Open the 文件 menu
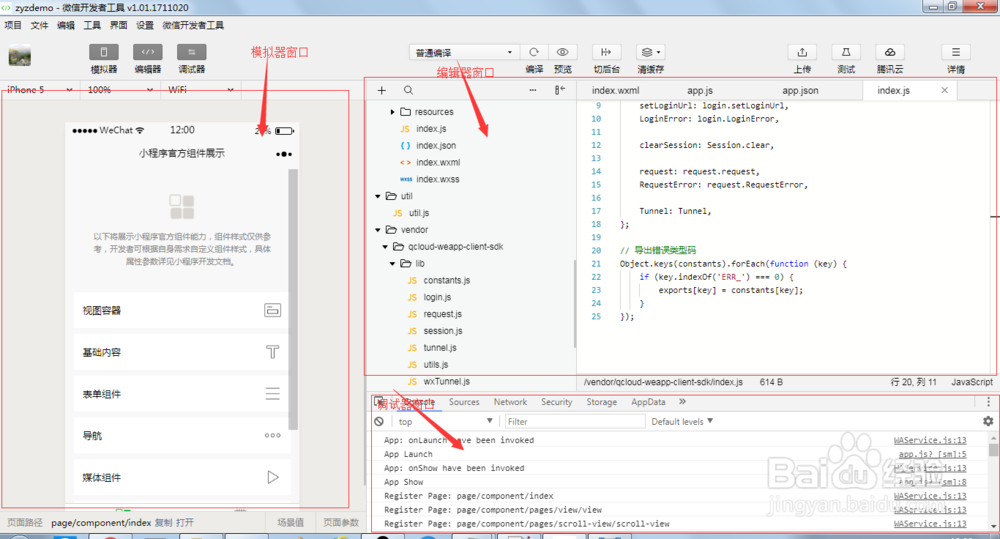 (39, 26)
